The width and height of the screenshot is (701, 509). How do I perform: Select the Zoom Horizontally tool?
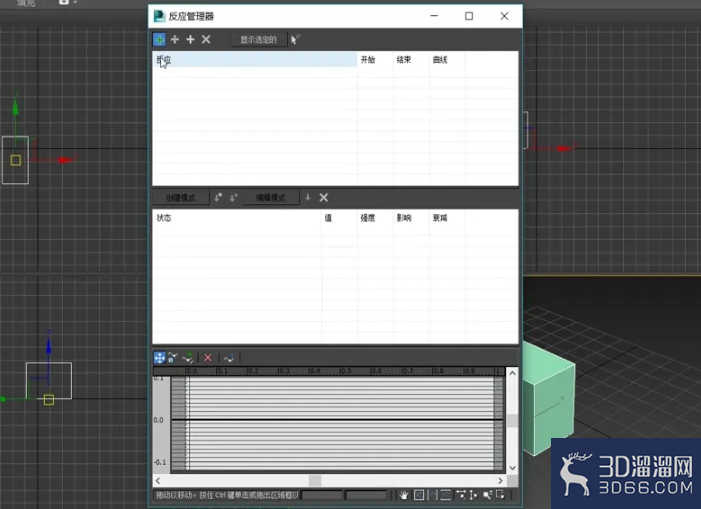coord(461,495)
